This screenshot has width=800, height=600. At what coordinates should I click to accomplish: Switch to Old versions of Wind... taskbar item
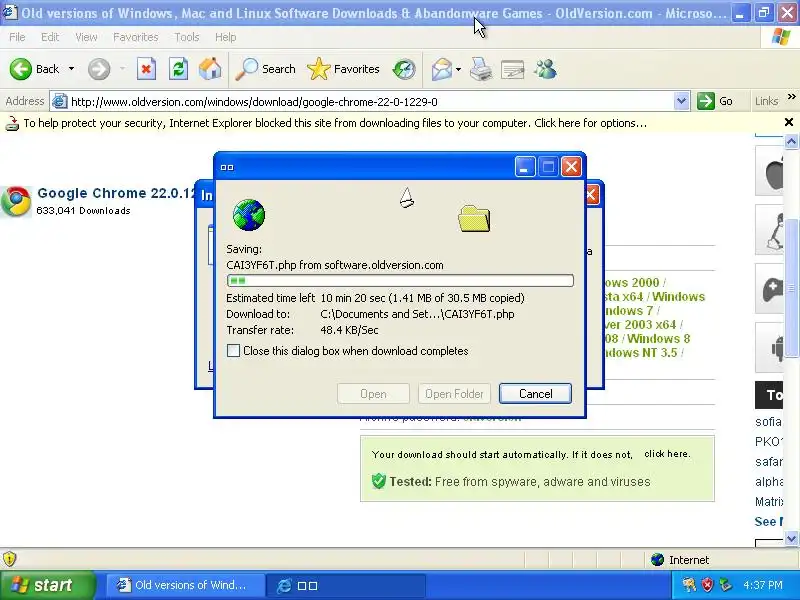185,585
